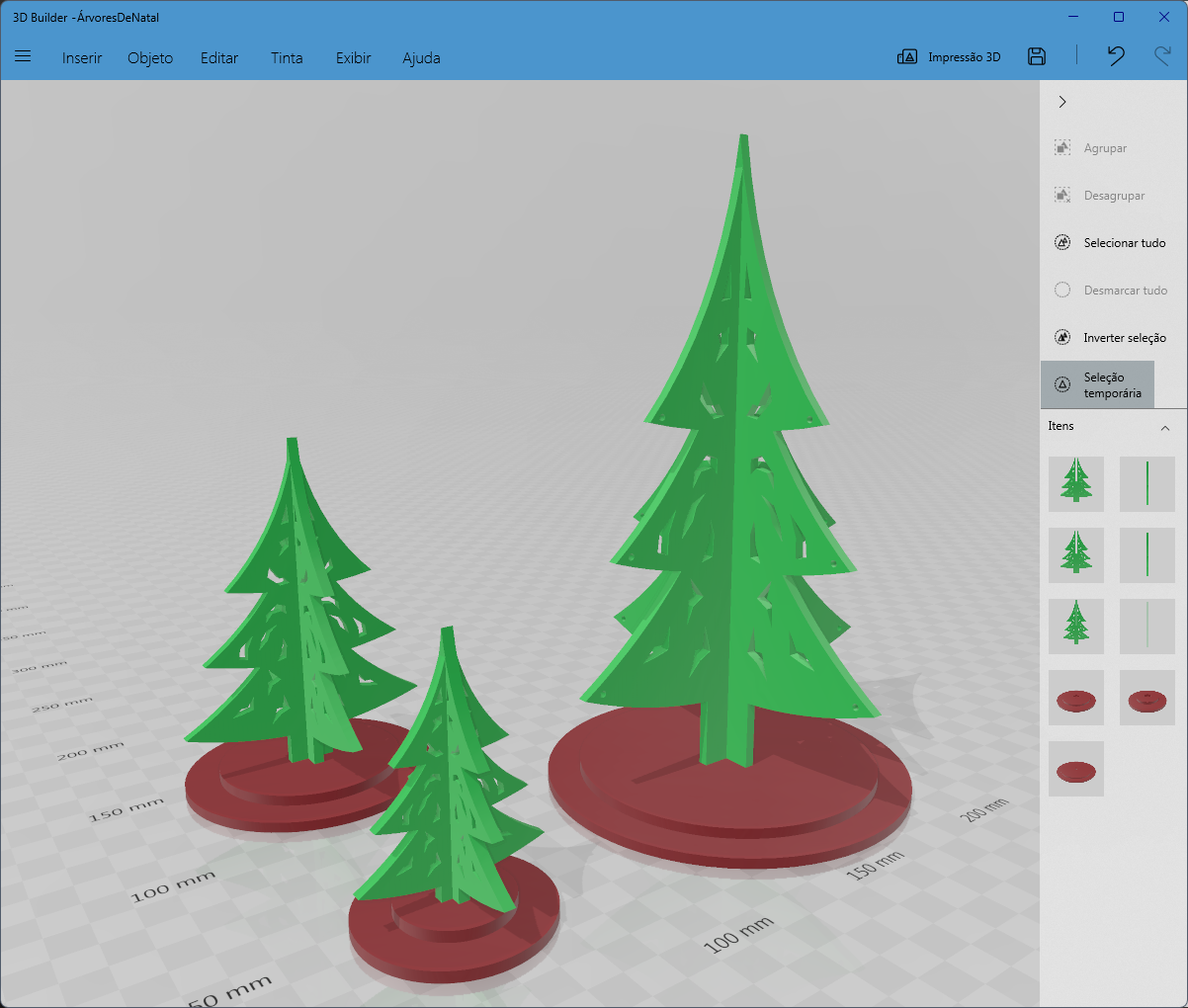This screenshot has height=1008, width=1188.
Task: Open the hamburger navigation menu
Action: tap(23, 56)
